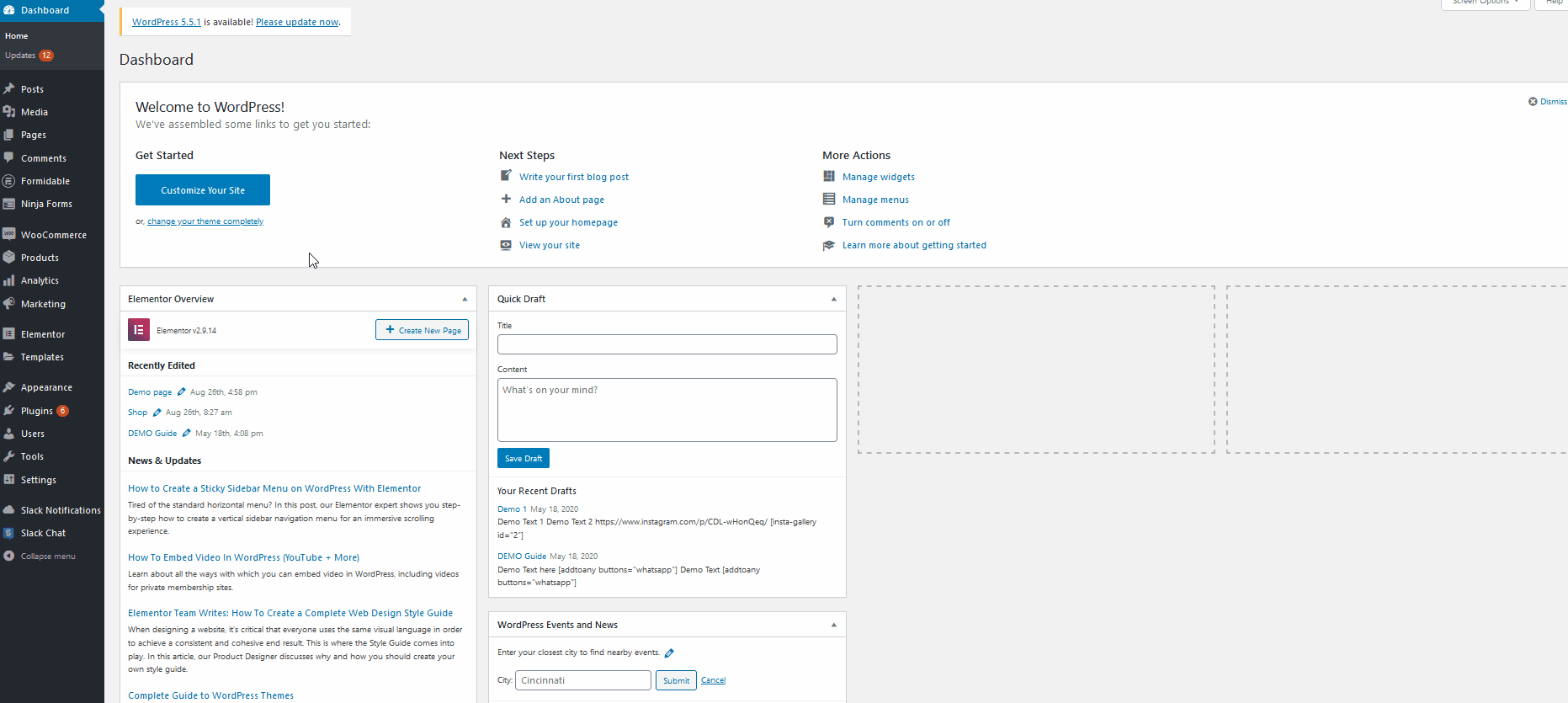Click Manage menus link

(875, 200)
